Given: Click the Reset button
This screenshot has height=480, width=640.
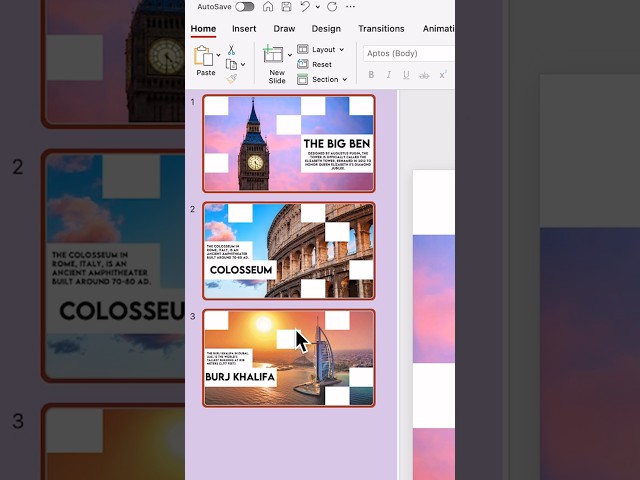Looking at the screenshot, I should click(x=314, y=64).
